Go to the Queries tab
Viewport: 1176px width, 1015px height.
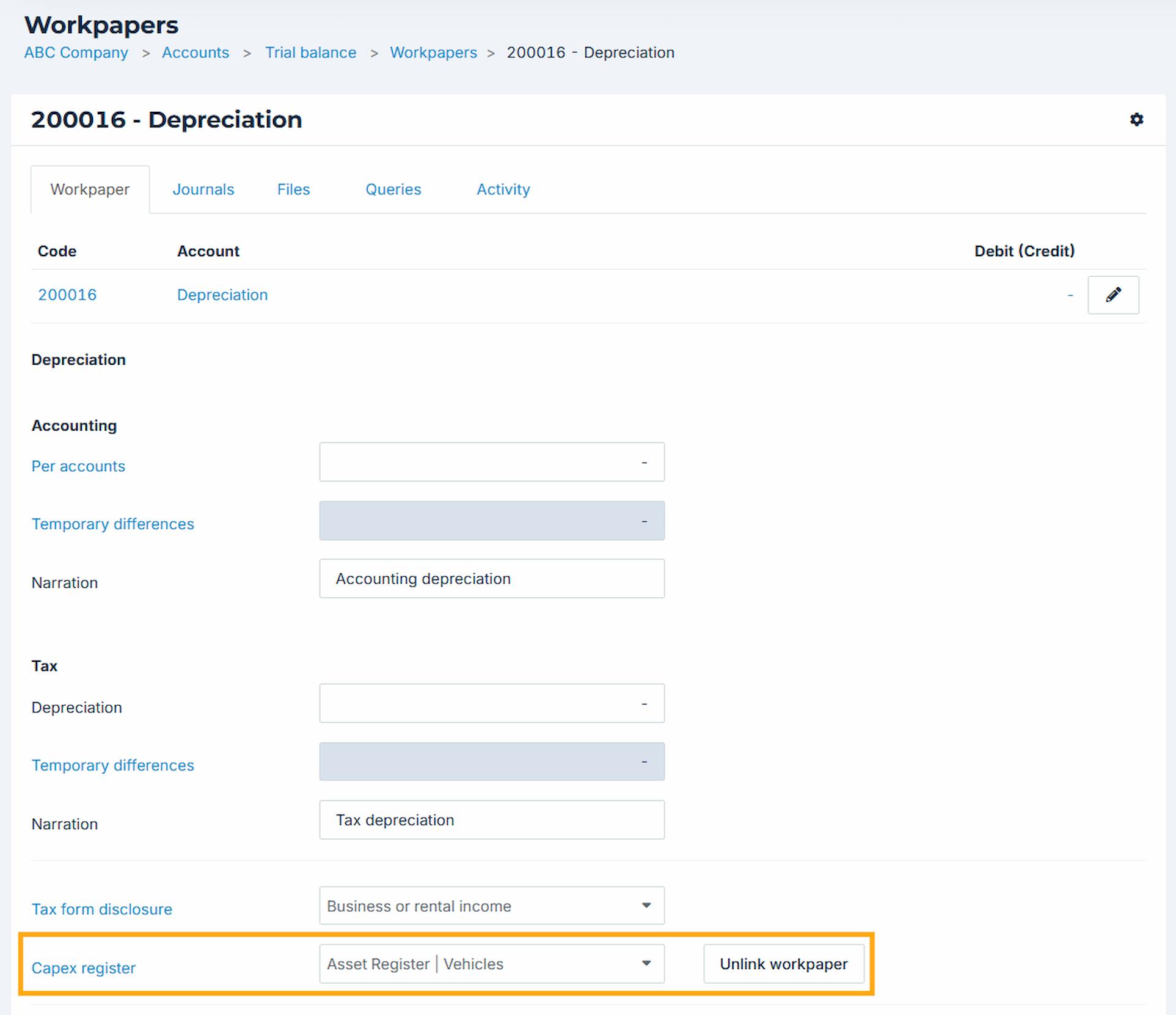(393, 189)
